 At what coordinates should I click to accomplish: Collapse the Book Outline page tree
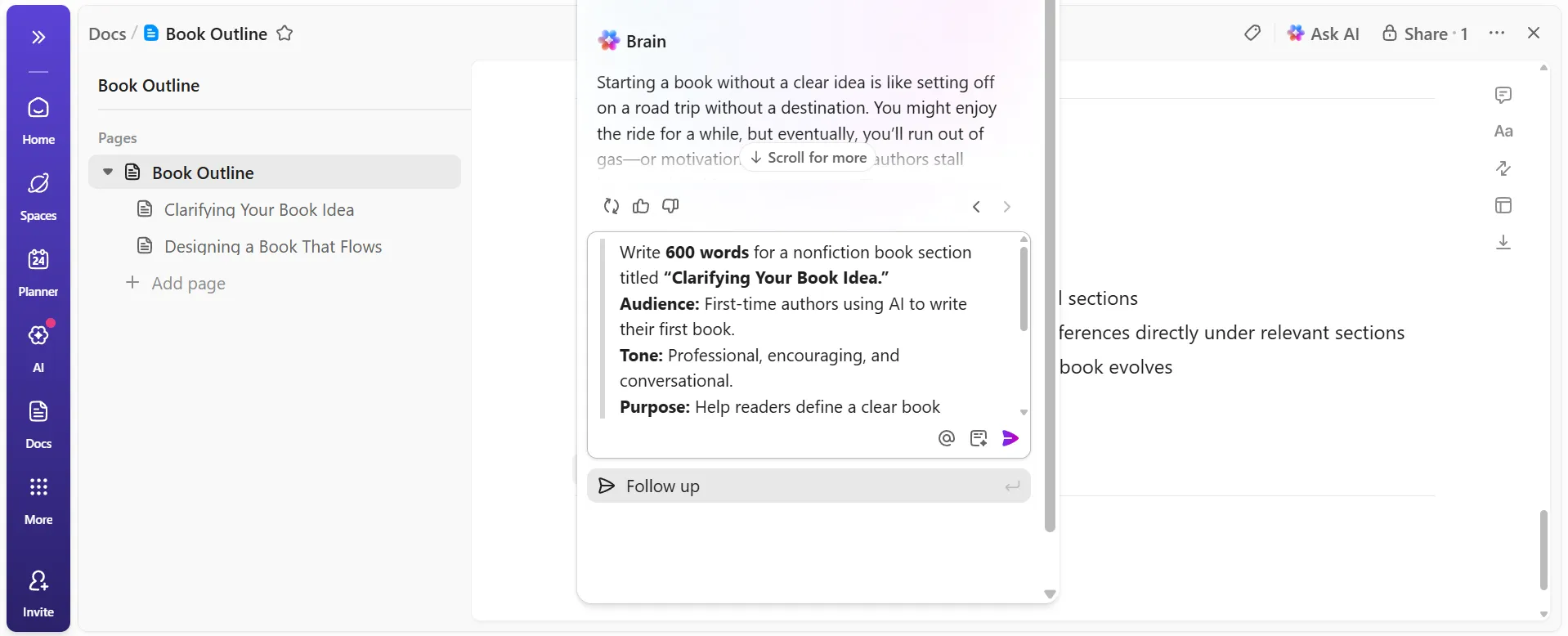click(108, 172)
